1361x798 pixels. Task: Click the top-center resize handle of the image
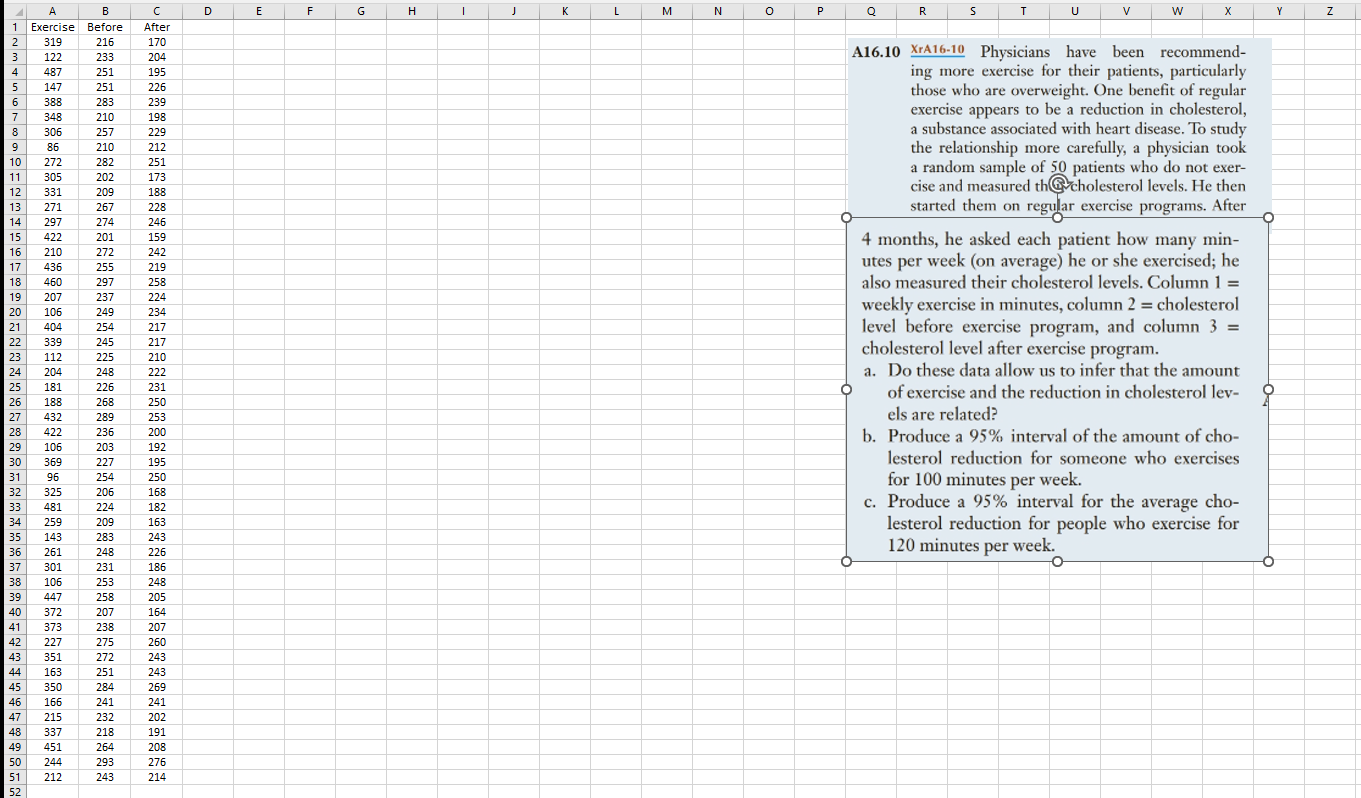(x=1057, y=217)
